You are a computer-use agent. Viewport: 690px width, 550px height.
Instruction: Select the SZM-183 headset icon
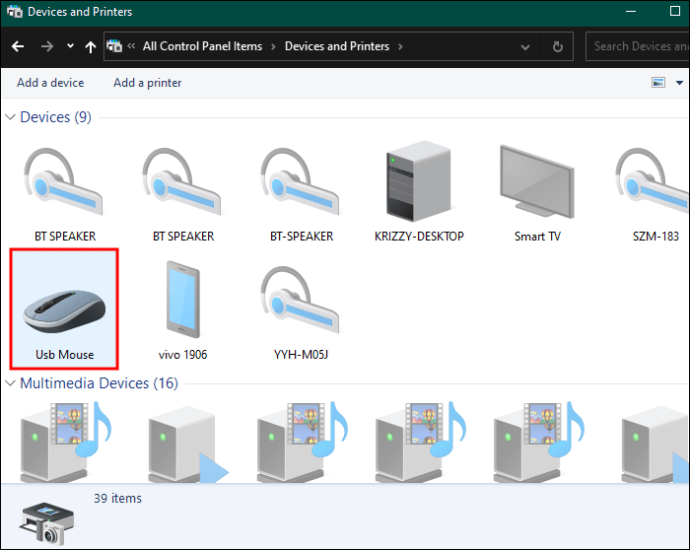click(653, 181)
